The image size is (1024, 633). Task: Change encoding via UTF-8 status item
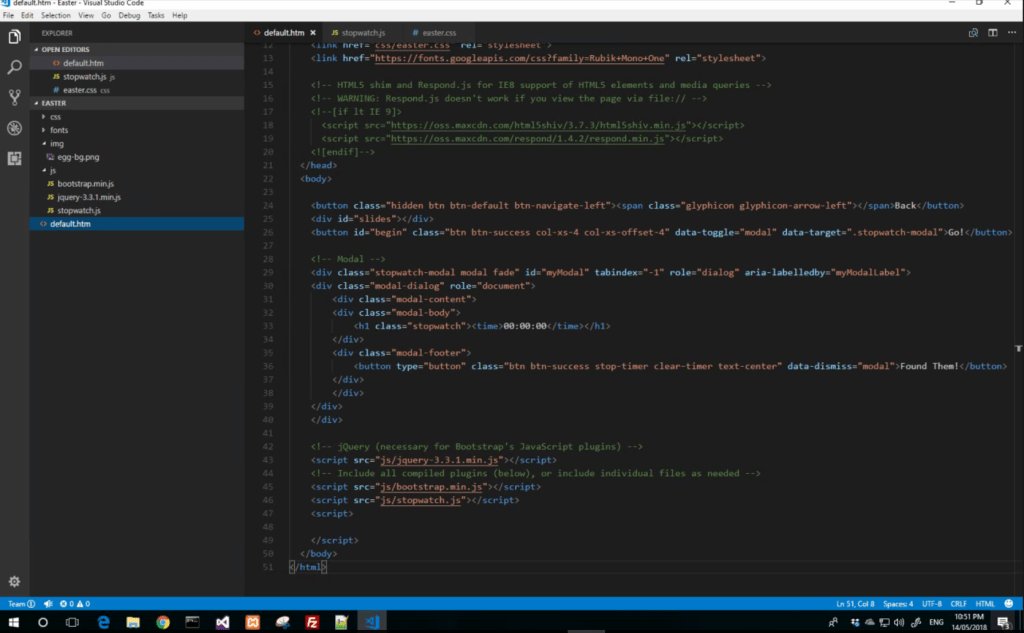(x=931, y=604)
